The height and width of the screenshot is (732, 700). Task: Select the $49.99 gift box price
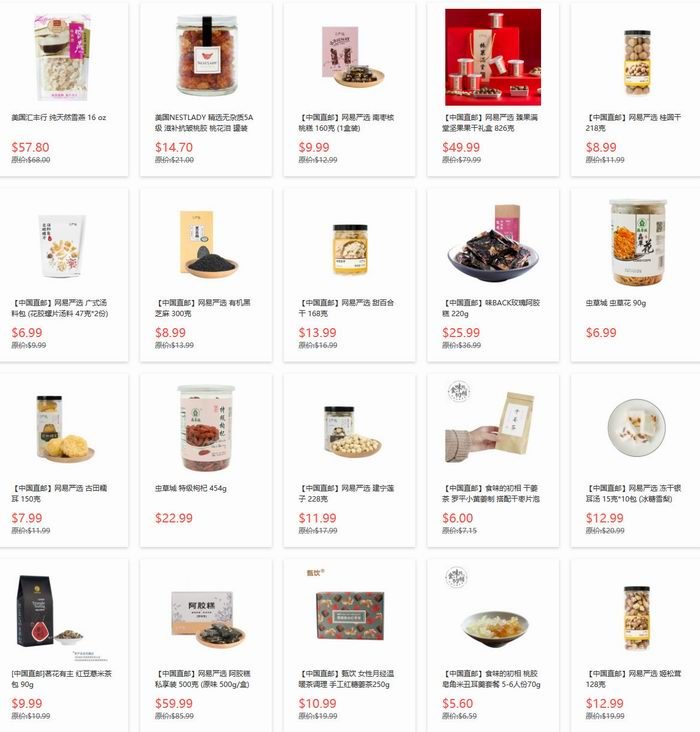click(461, 147)
